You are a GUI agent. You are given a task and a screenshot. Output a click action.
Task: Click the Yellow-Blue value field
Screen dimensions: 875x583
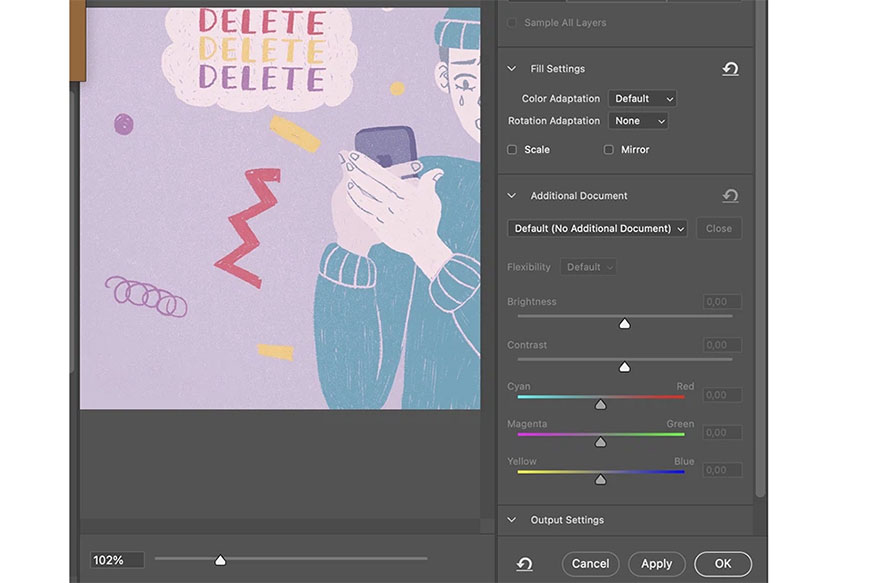pos(722,470)
